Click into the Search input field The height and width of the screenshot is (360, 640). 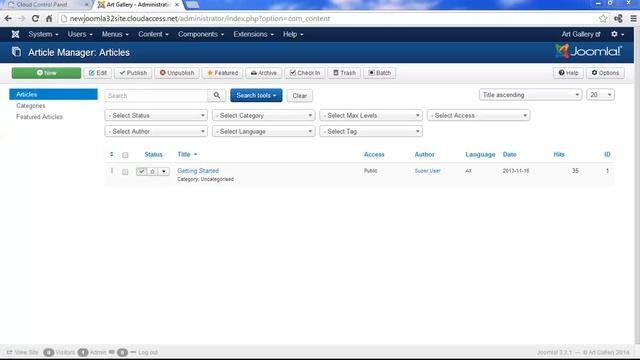click(156, 96)
